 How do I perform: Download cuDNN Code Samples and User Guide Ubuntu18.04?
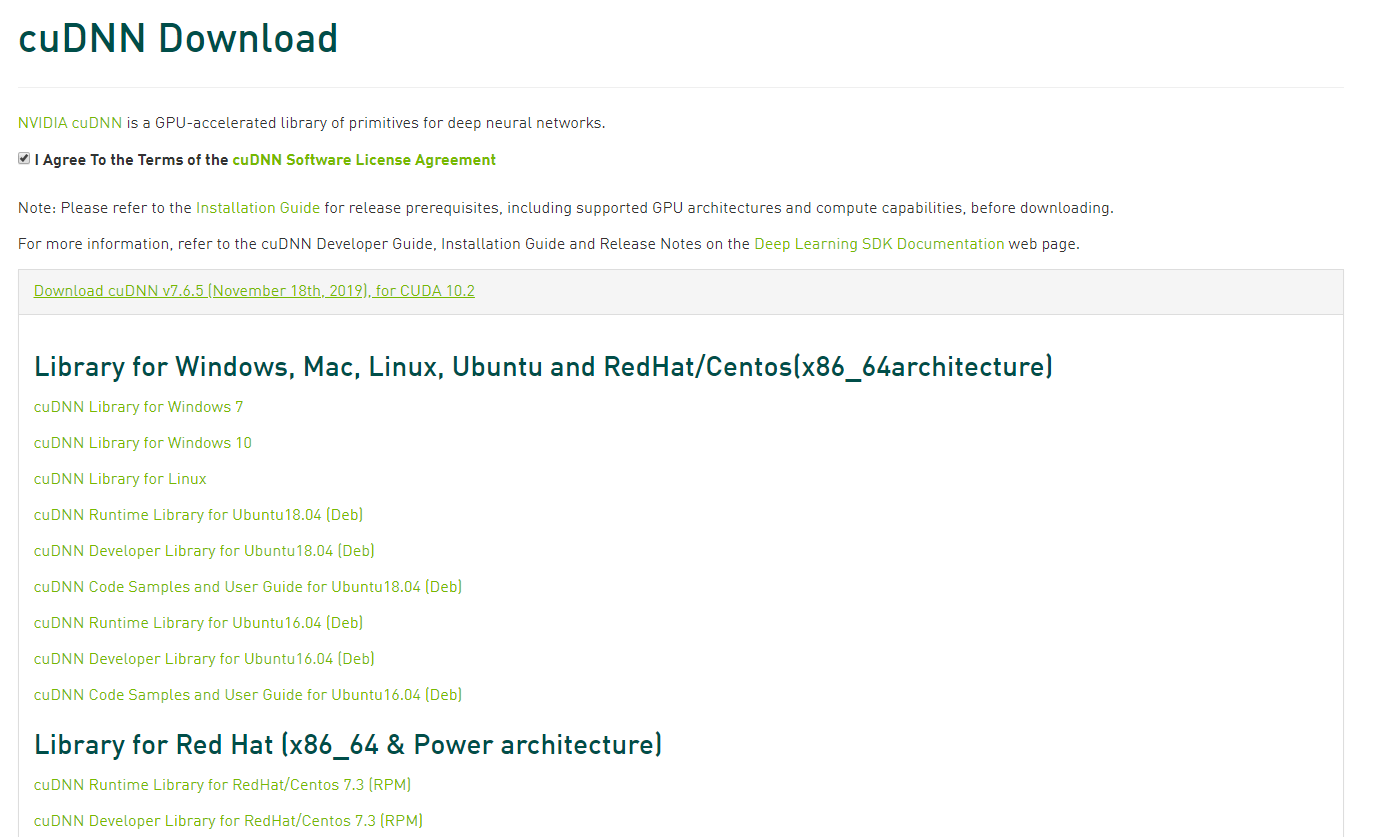point(248,587)
